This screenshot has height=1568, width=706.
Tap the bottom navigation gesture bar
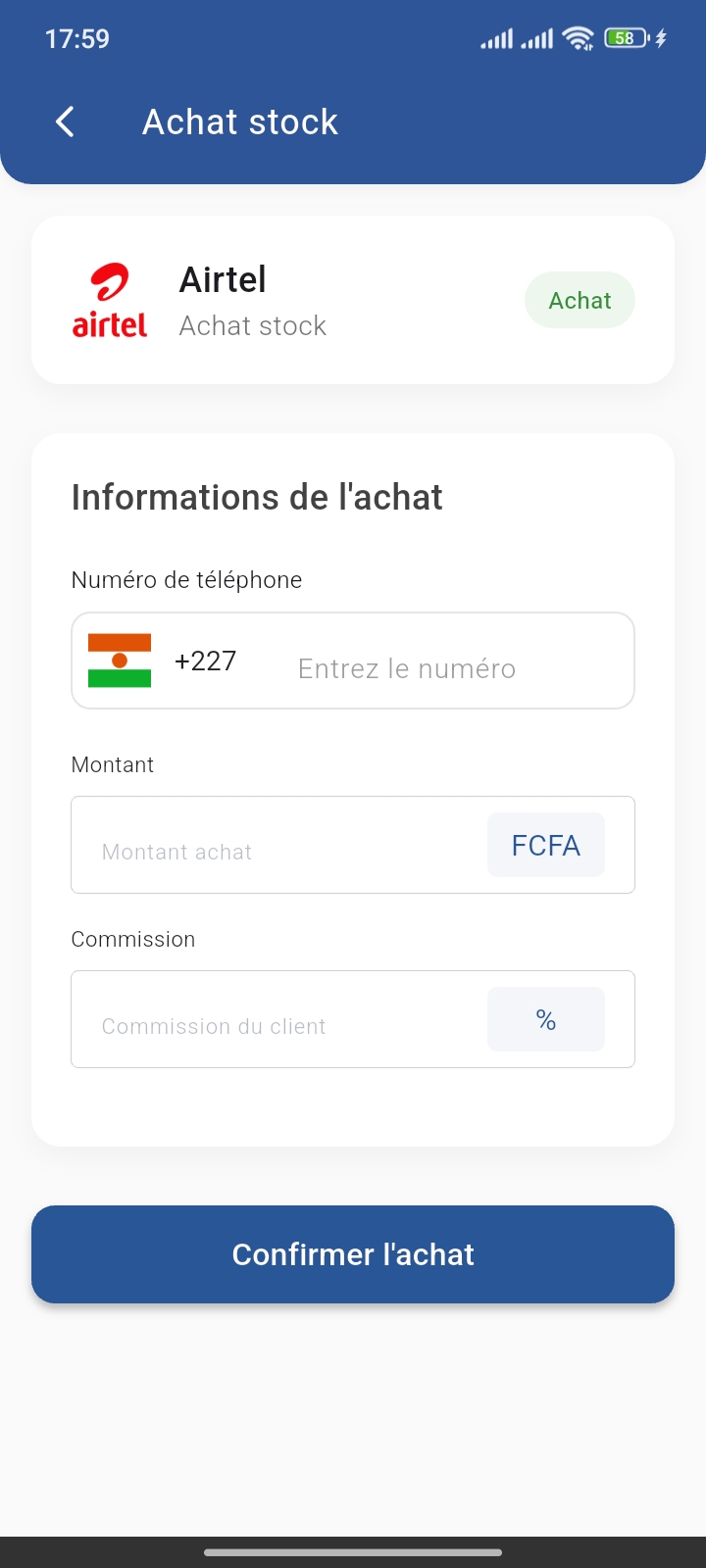point(353,1552)
